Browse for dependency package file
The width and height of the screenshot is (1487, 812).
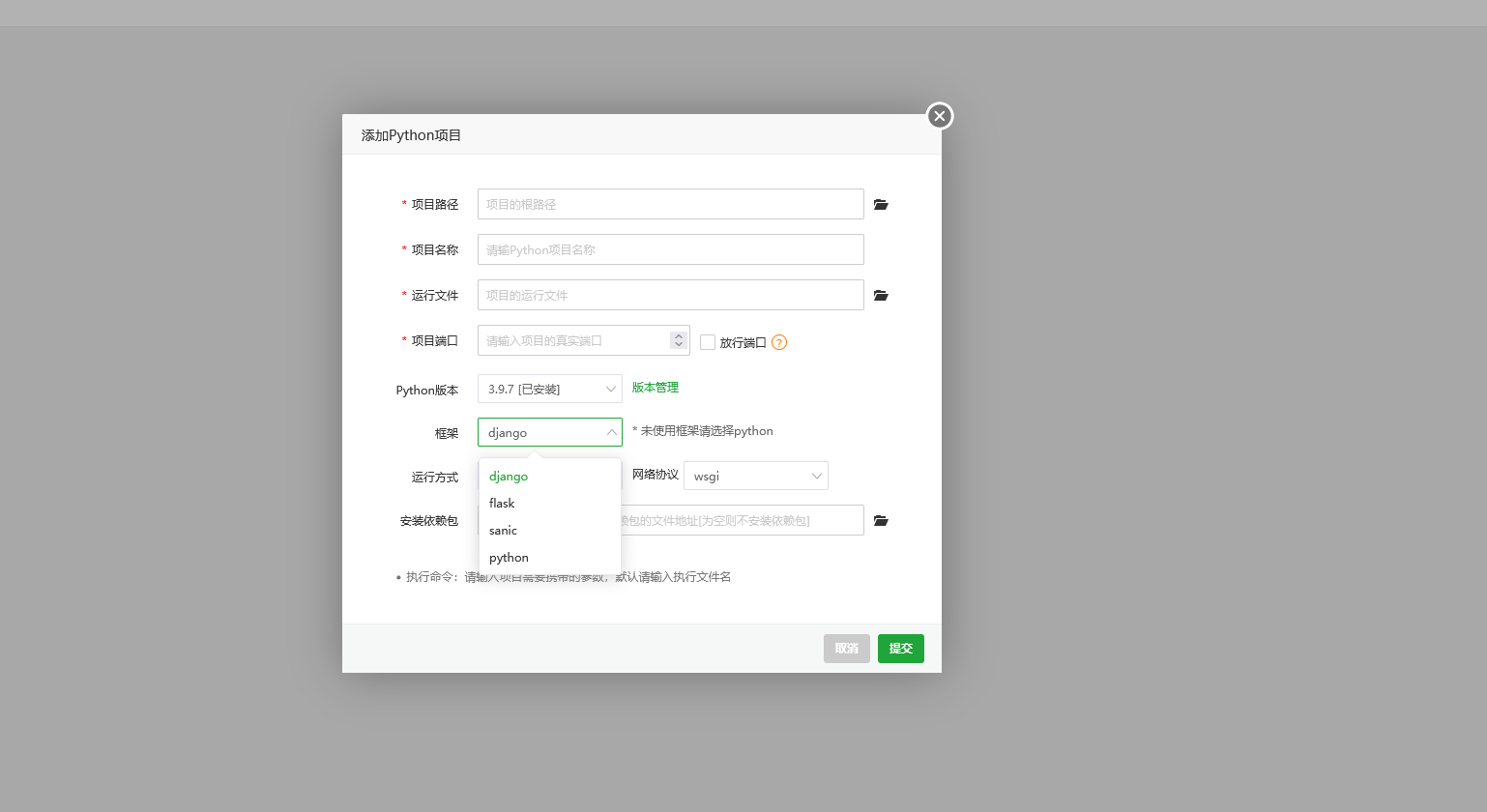881,521
